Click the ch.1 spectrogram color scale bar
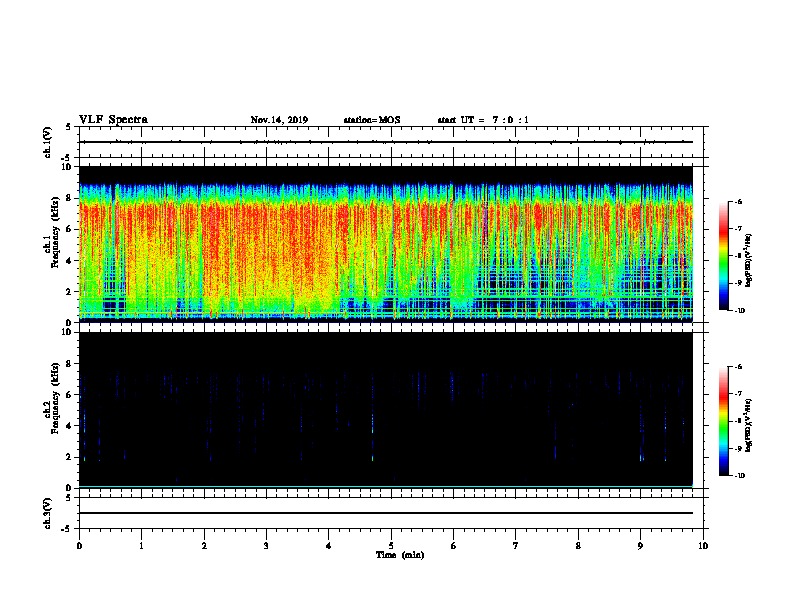Image resolution: width=792 pixels, height=612 pixels. pyautogui.click(x=724, y=256)
